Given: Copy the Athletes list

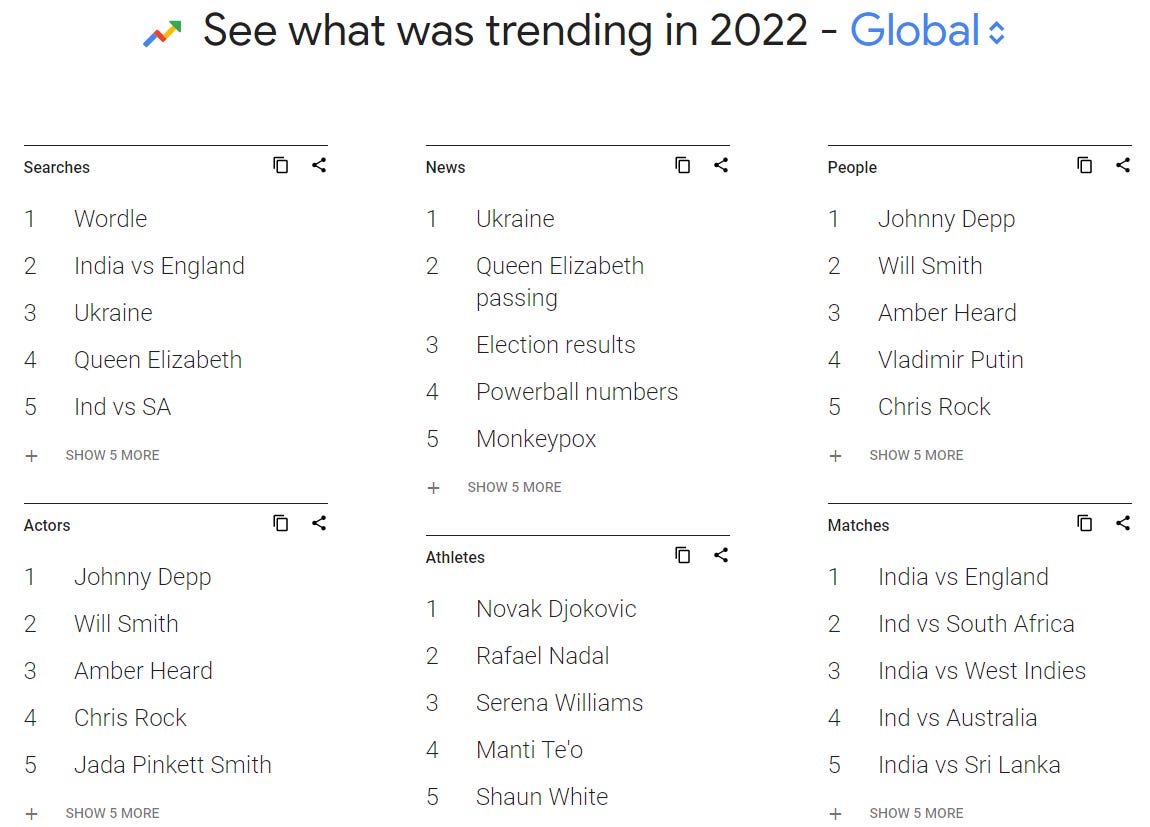Looking at the screenshot, I should (683, 556).
